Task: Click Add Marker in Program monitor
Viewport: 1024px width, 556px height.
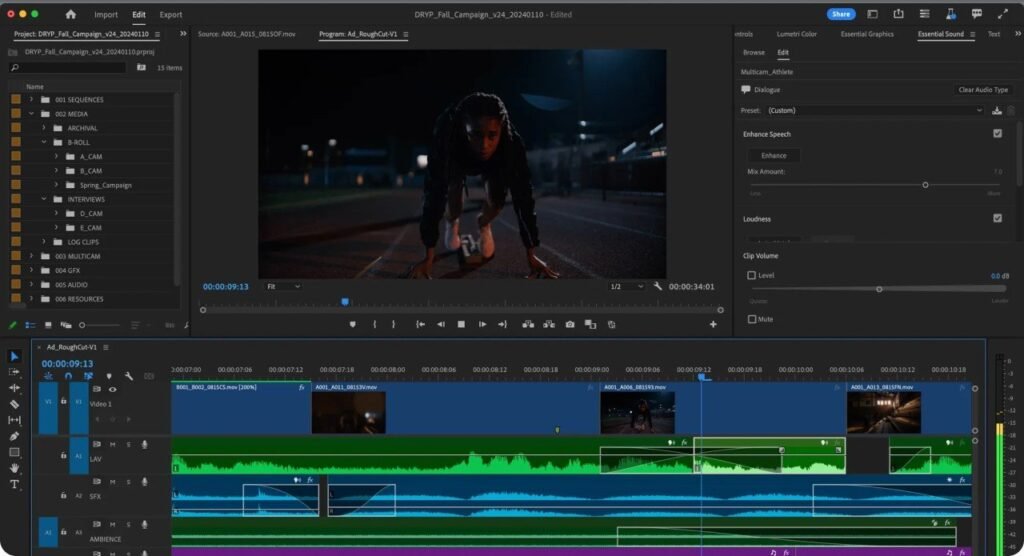Action: click(353, 324)
